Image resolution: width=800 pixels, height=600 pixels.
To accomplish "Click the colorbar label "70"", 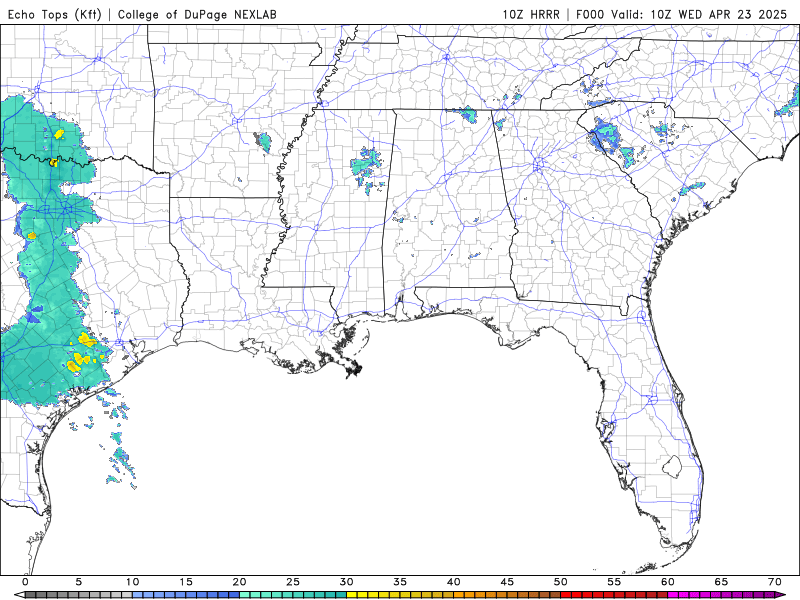I will [x=775, y=582].
